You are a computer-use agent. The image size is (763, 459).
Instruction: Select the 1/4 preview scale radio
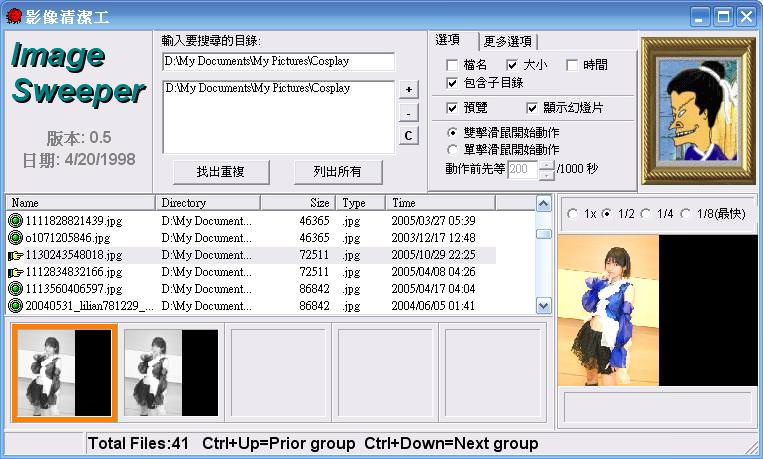[645, 214]
